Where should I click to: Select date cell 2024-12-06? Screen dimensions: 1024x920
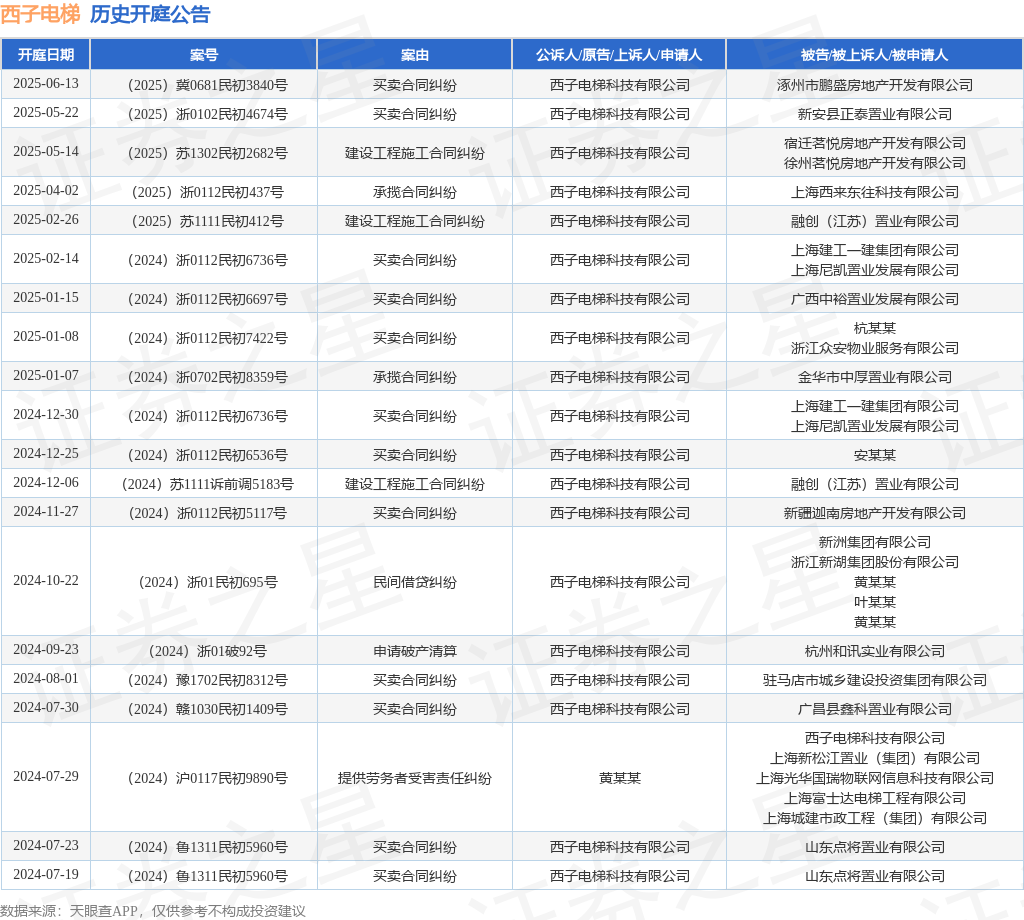click(x=46, y=483)
